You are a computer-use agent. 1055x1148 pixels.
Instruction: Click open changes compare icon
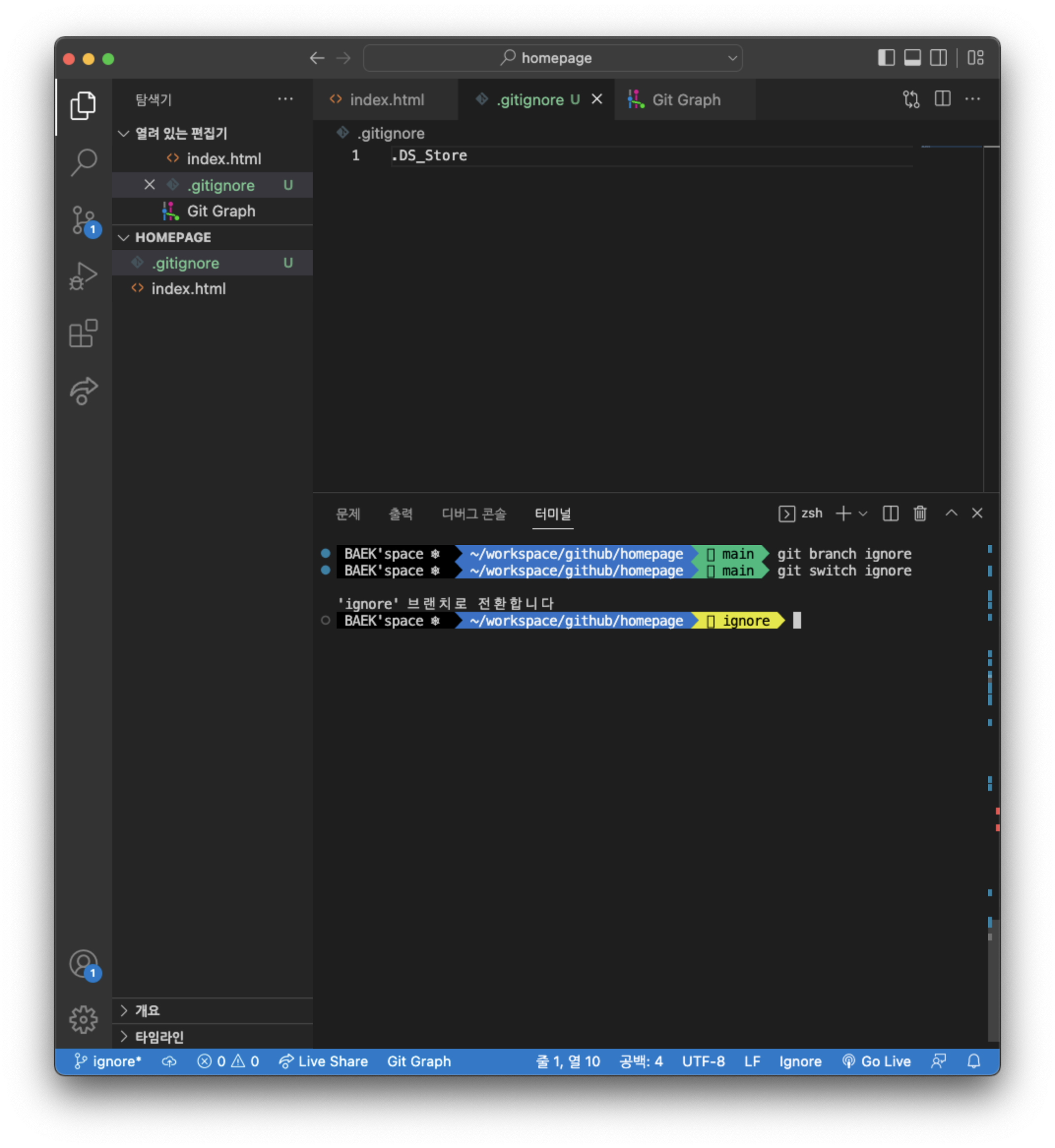[911, 99]
